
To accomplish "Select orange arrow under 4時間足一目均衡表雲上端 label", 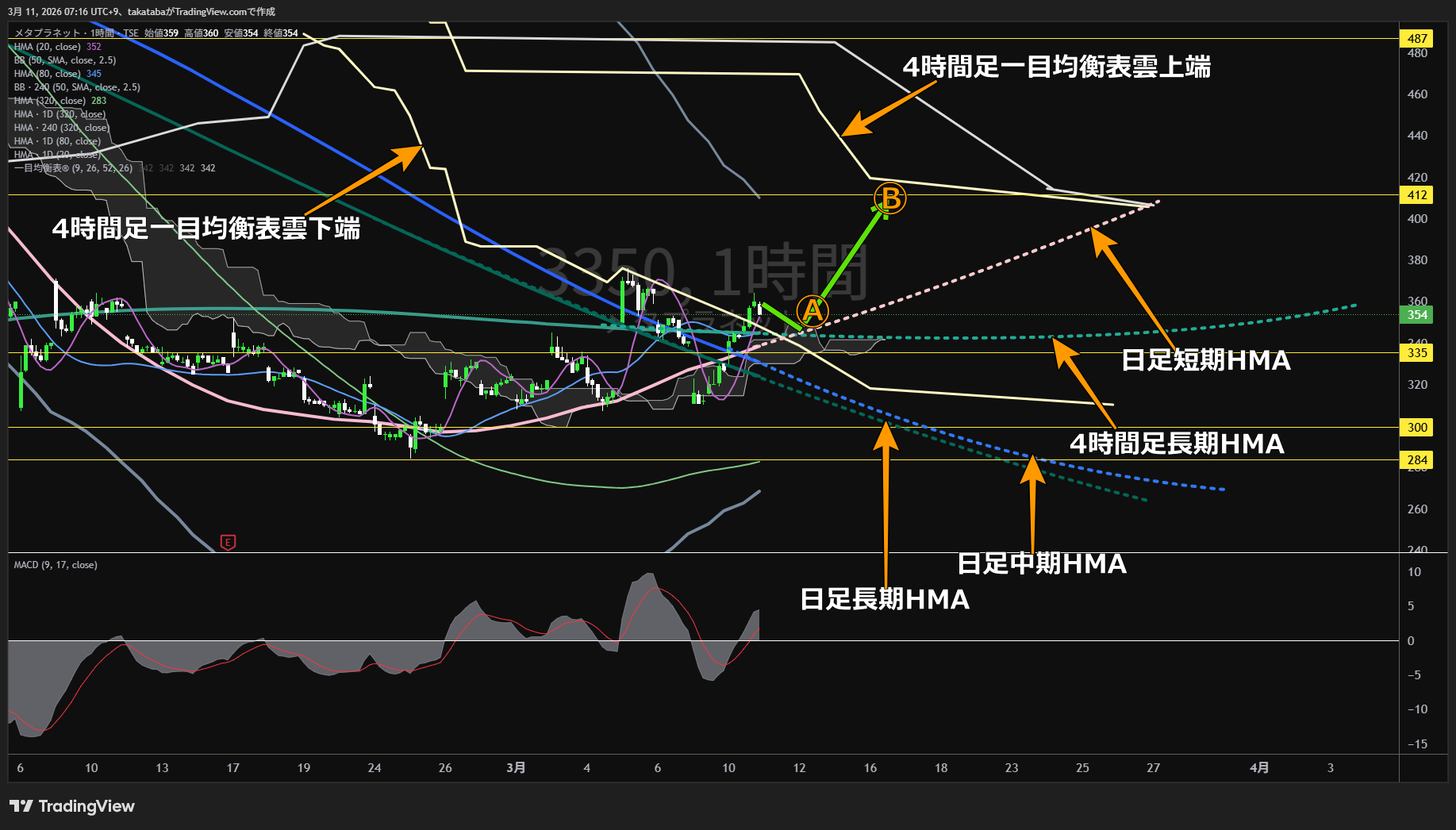I will coord(889,108).
